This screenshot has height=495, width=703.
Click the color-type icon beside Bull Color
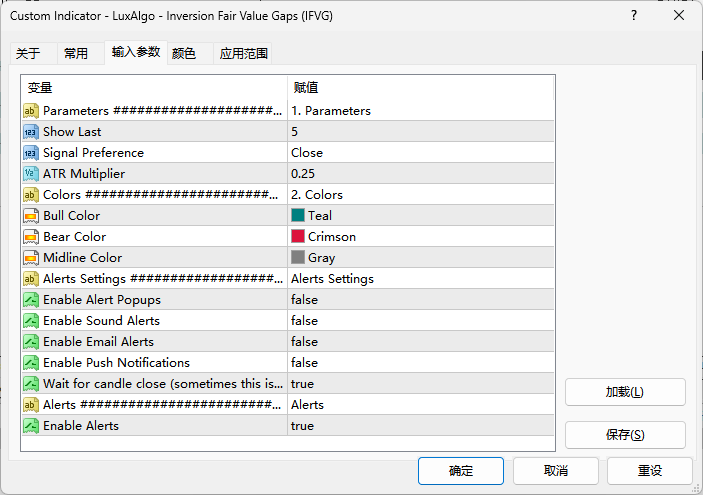30,216
